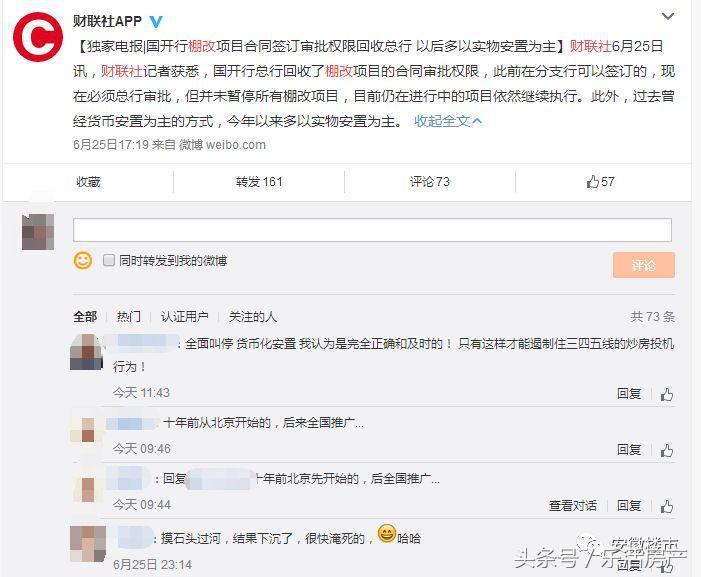Like the post with 57 thumbs-up

[x=600, y=181]
